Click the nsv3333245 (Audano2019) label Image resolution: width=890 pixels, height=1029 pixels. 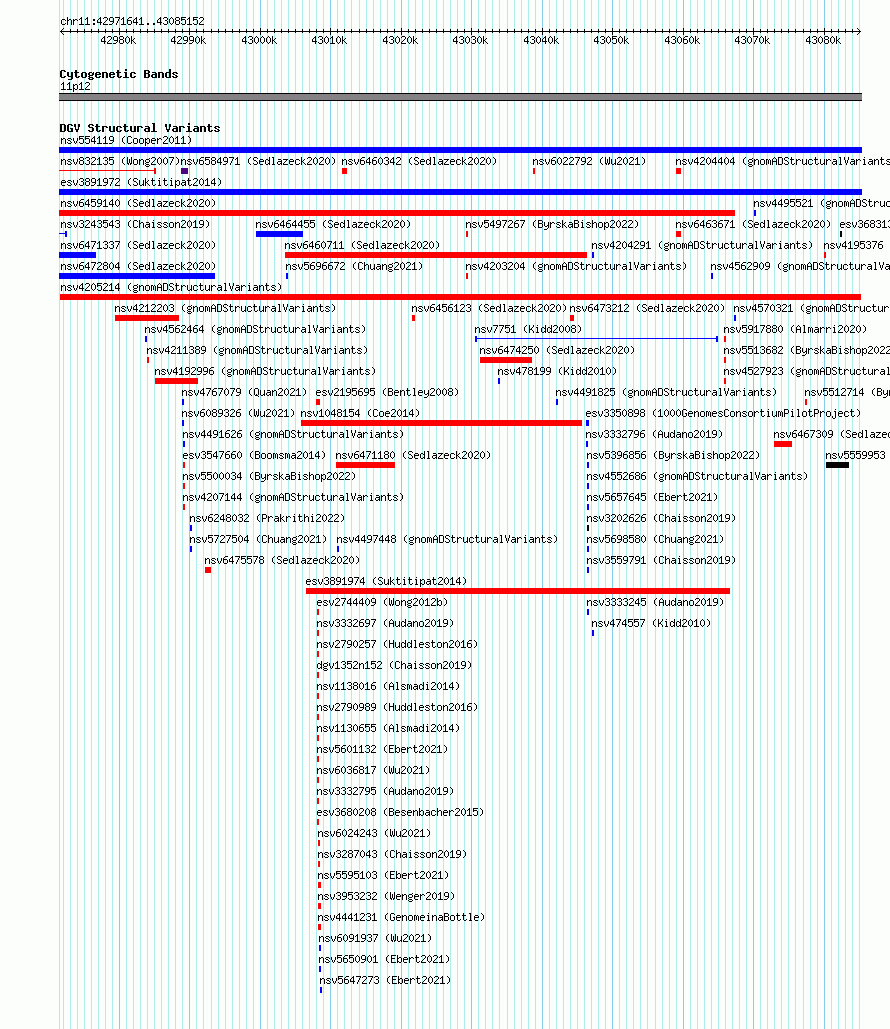(x=655, y=602)
